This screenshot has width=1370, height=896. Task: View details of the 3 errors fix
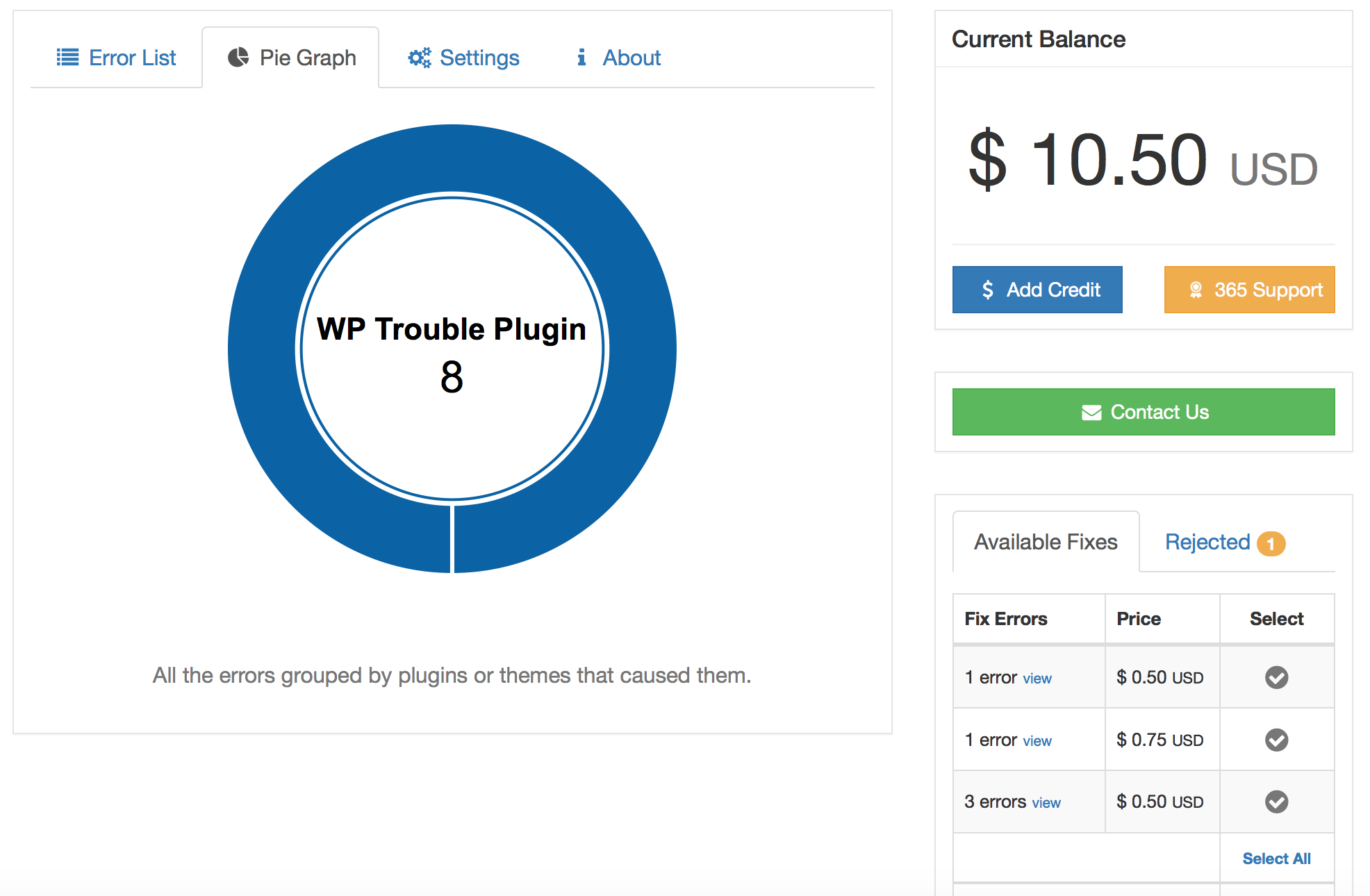tap(1046, 803)
